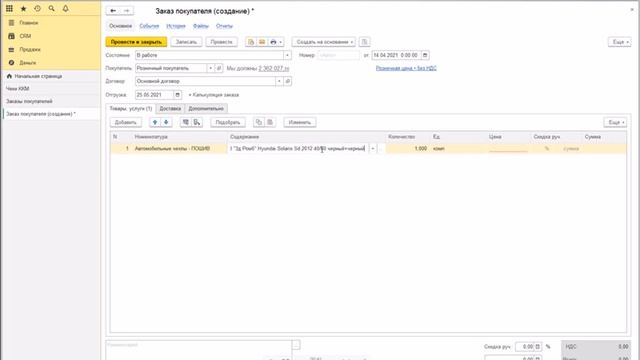
Task: Move the row up with the blue arrow
Action: click(x=155, y=122)
